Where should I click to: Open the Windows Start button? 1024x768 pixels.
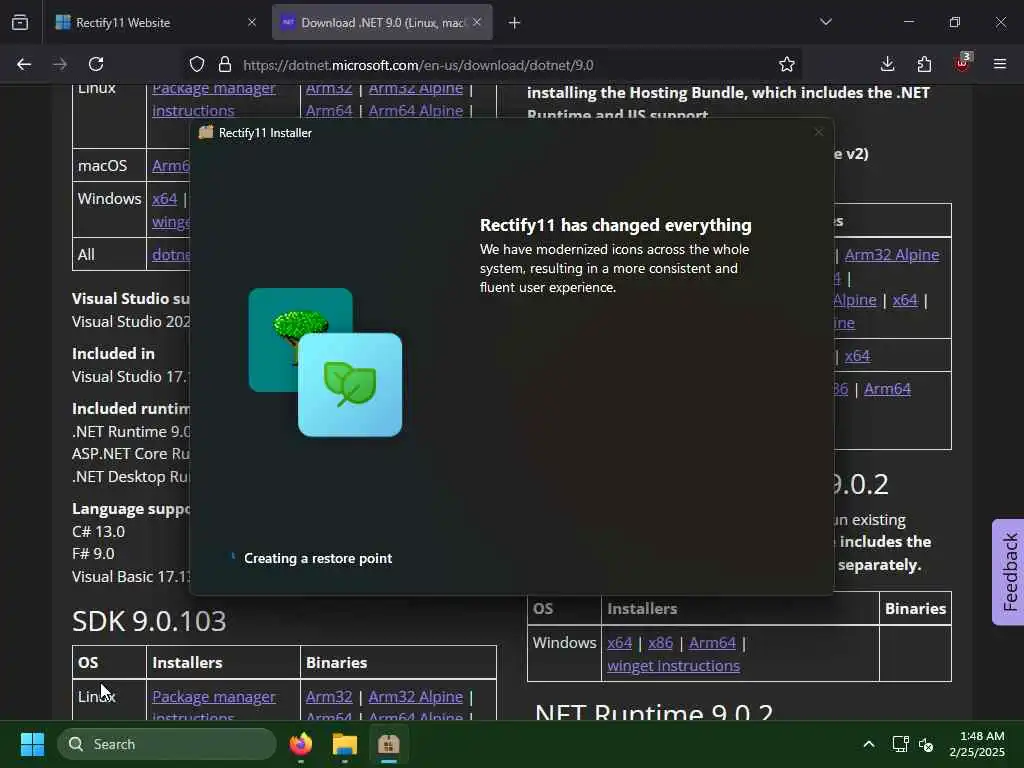[x=32, y=744]
